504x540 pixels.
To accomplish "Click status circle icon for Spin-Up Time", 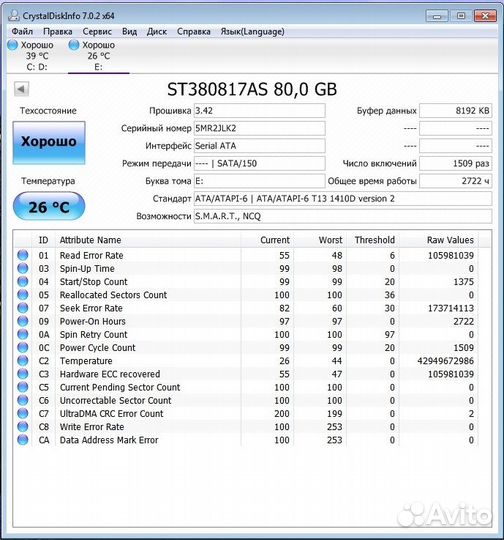I will coord(23,268).
